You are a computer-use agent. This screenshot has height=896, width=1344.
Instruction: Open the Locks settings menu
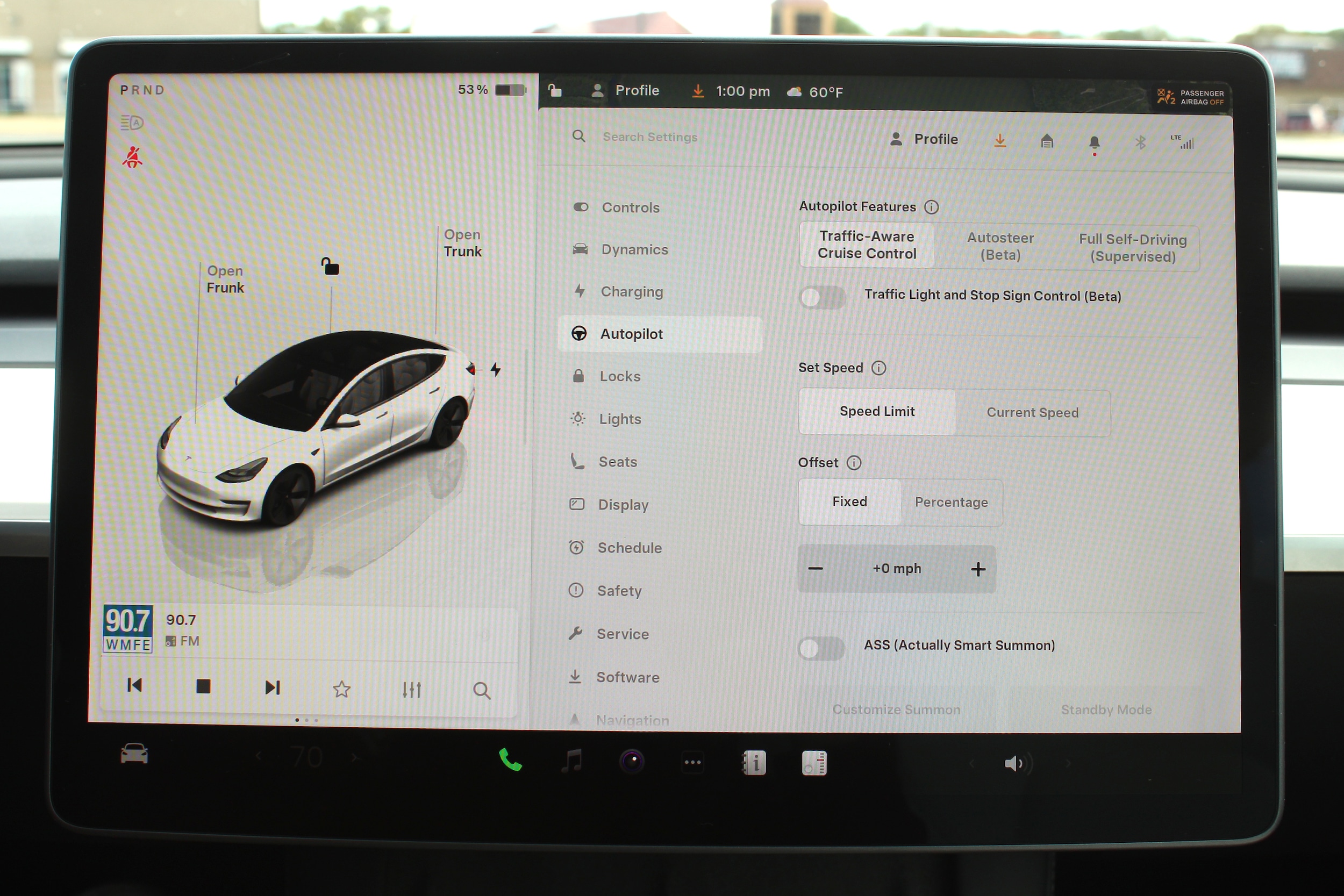click(x=620, y=377)
